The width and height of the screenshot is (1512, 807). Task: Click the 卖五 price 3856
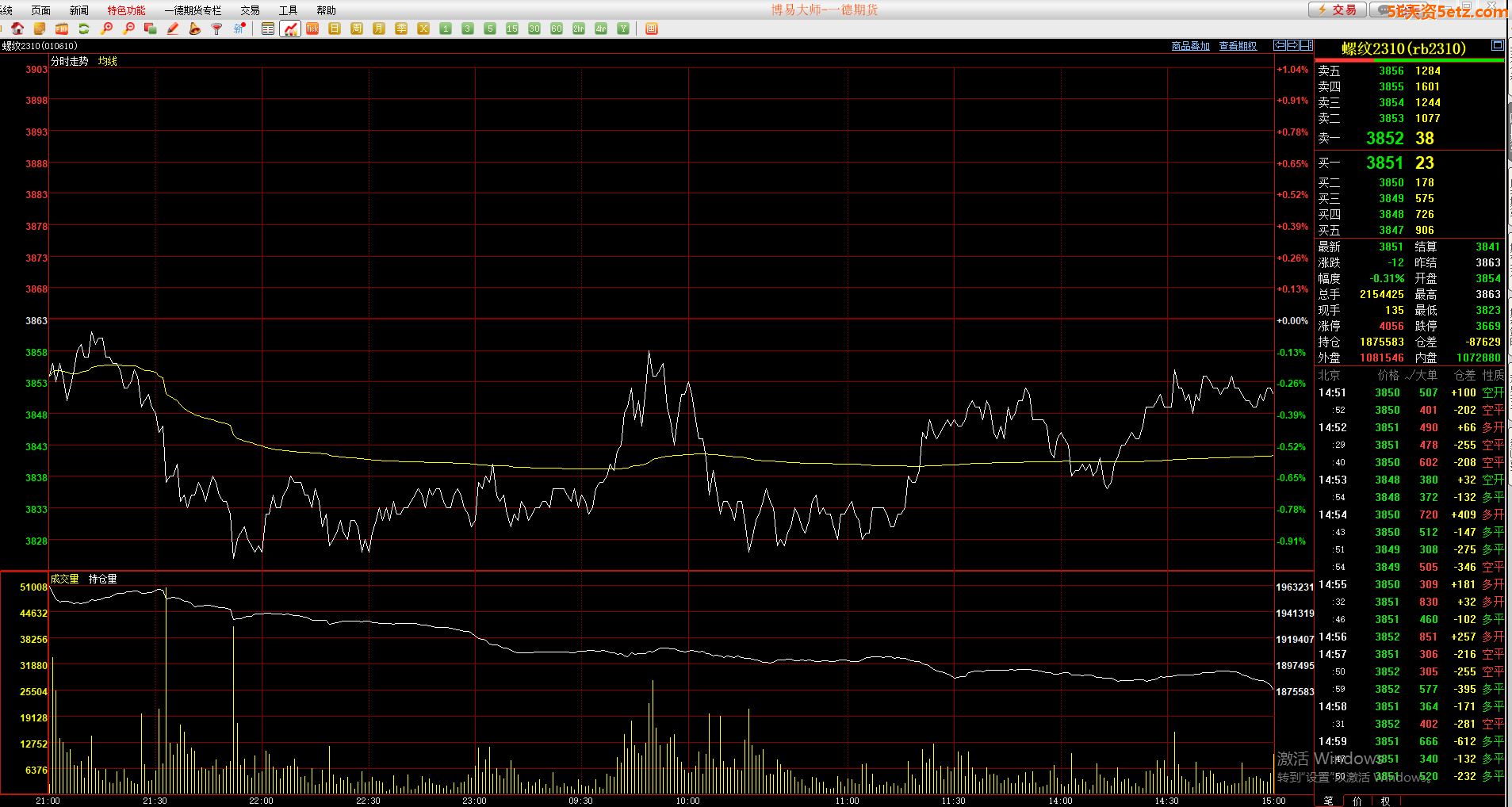(x=1391, y=71)
